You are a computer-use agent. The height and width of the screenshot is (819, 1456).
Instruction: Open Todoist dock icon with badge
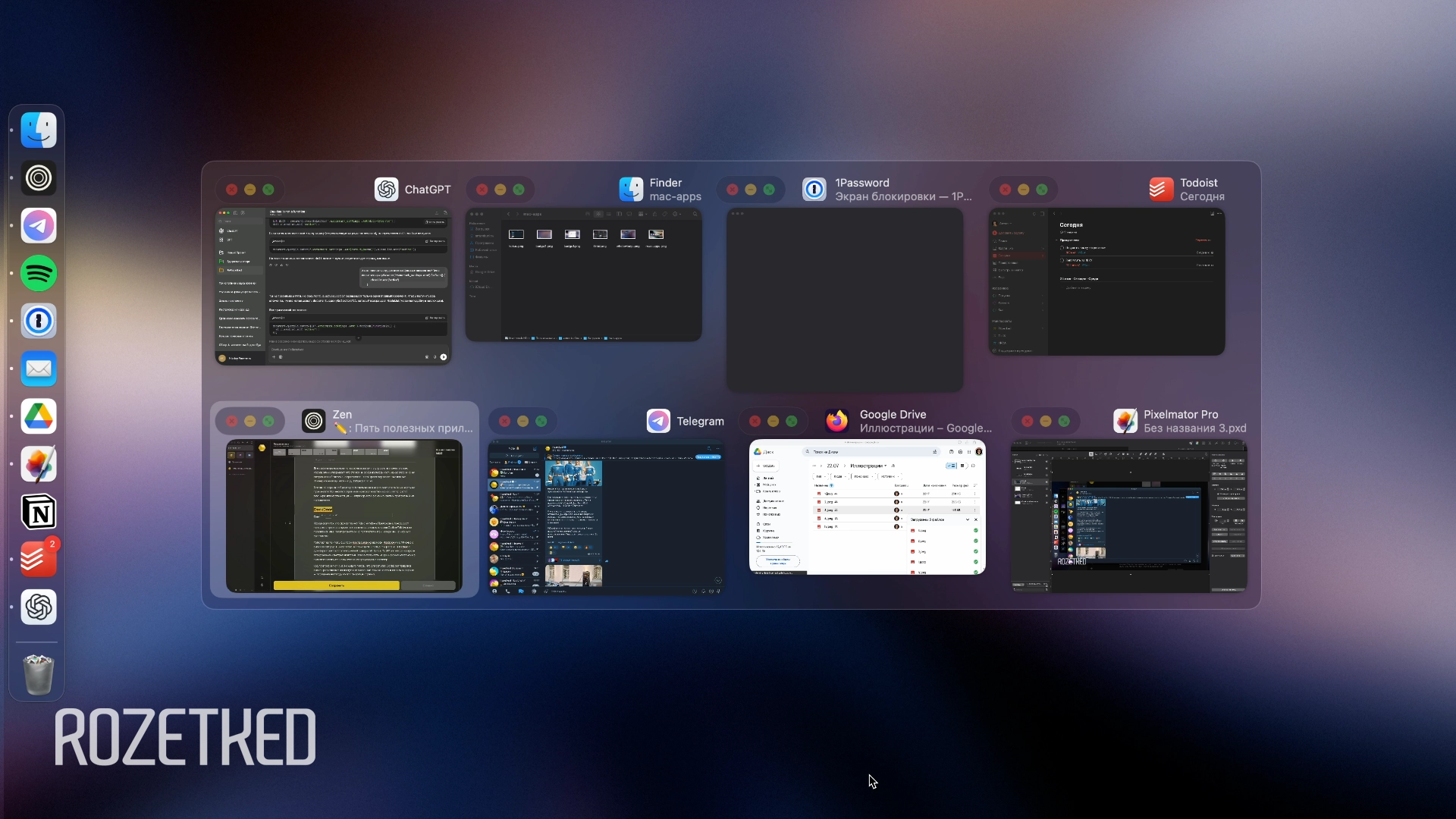pos(39,560)
